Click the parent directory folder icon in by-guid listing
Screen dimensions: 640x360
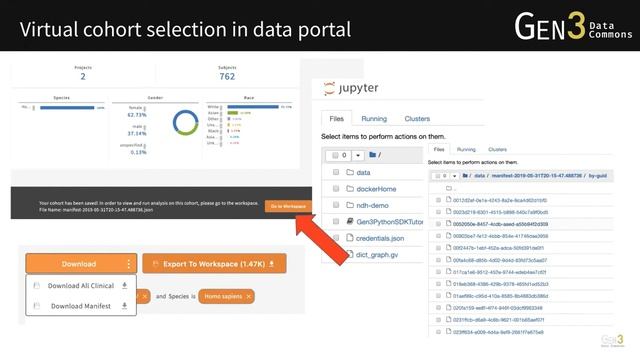pos(449,188)
